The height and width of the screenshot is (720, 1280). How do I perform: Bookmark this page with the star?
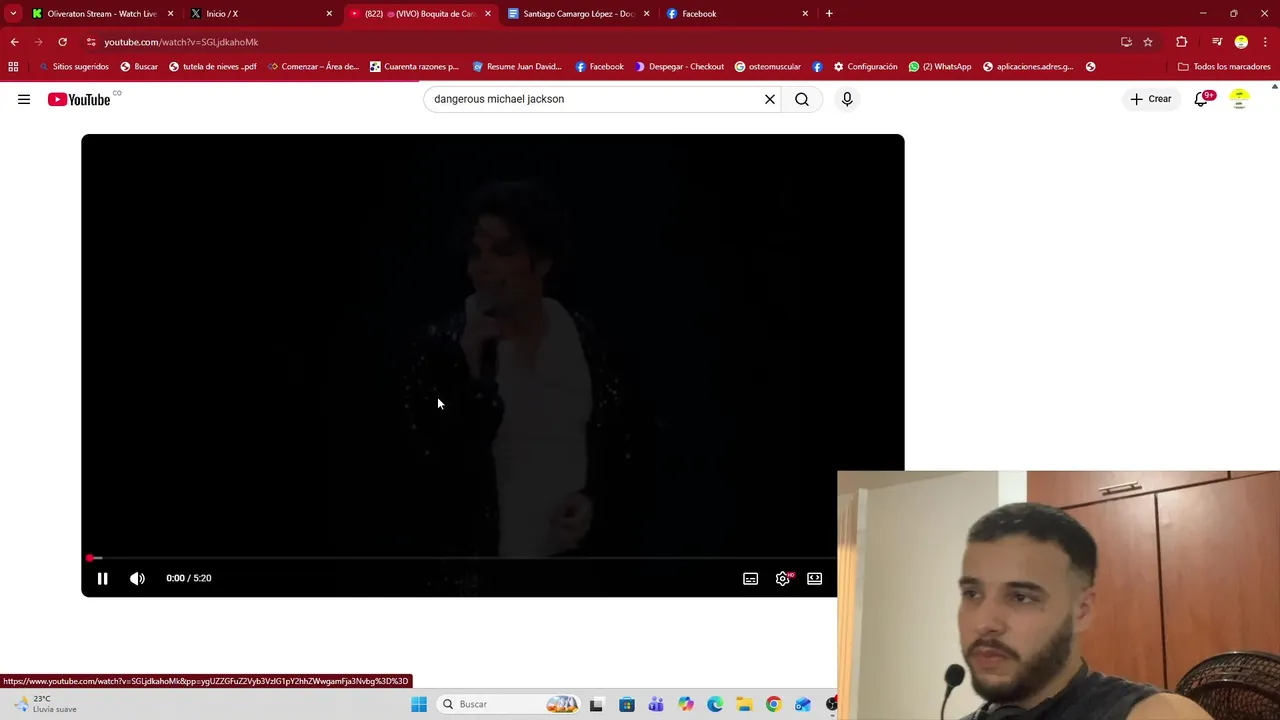(x=1148, y=42)
